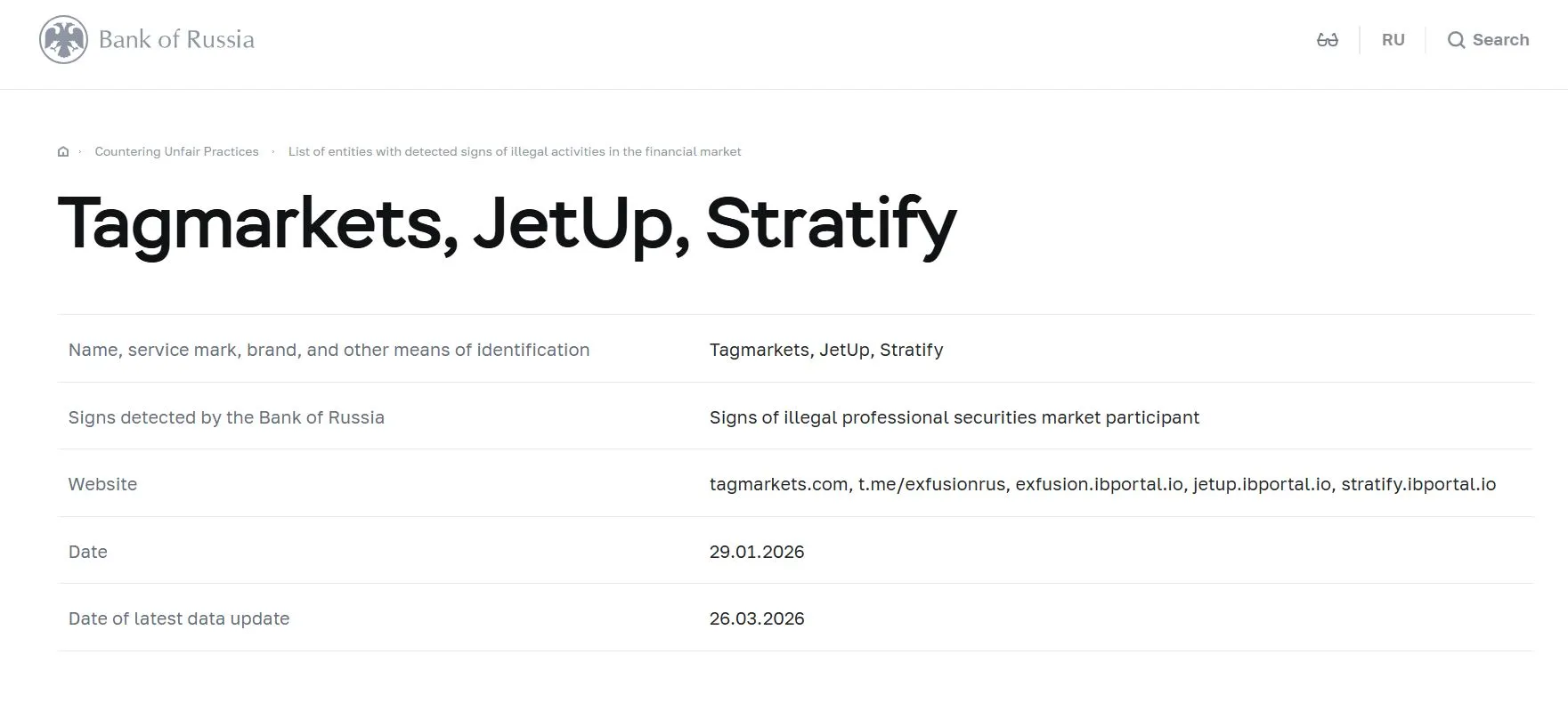Click the date value 29.01.2026

point(757,552)
